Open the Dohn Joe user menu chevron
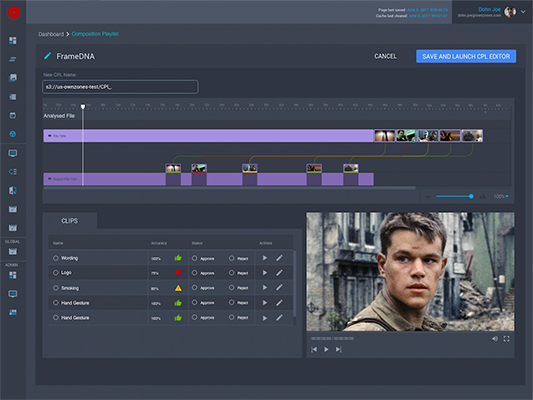Viewport: 533px width, 400px height. pos(523,12)
